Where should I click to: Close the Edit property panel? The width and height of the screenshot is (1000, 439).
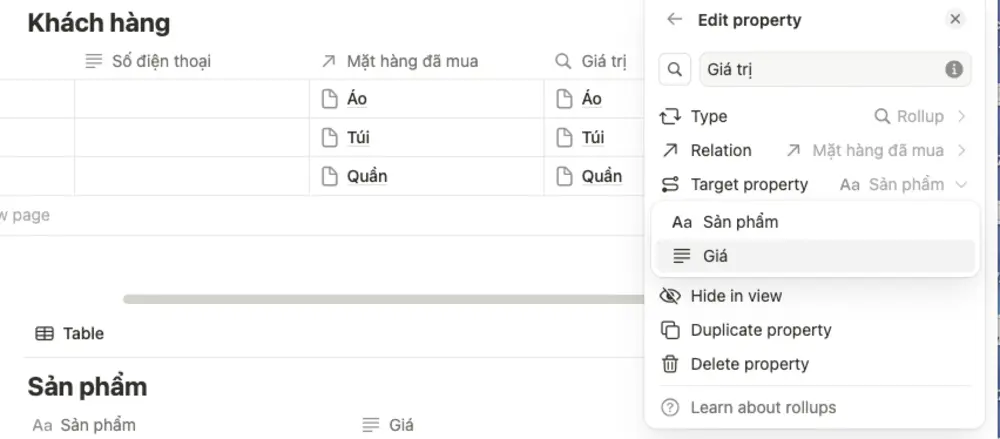point(955,20)
